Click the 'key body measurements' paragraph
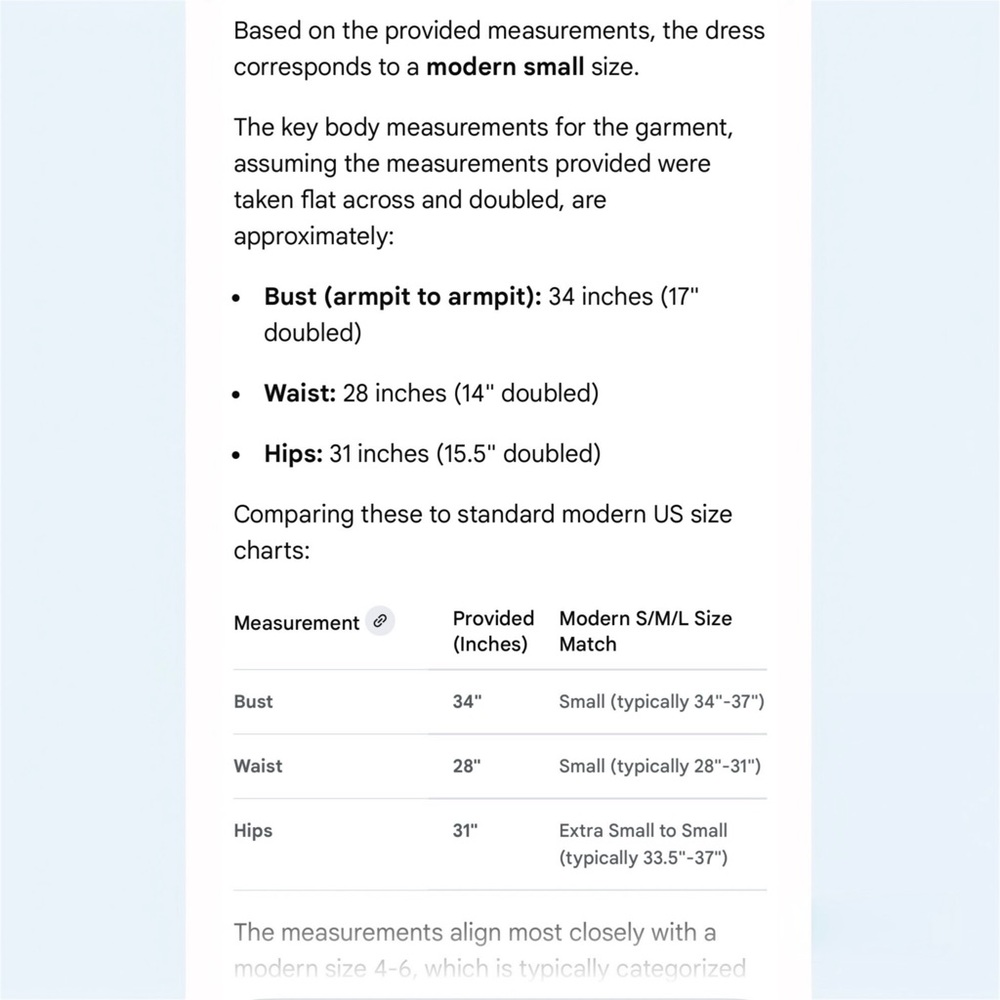This screenshot has height=1000, width=1000. tap(483, 182)
